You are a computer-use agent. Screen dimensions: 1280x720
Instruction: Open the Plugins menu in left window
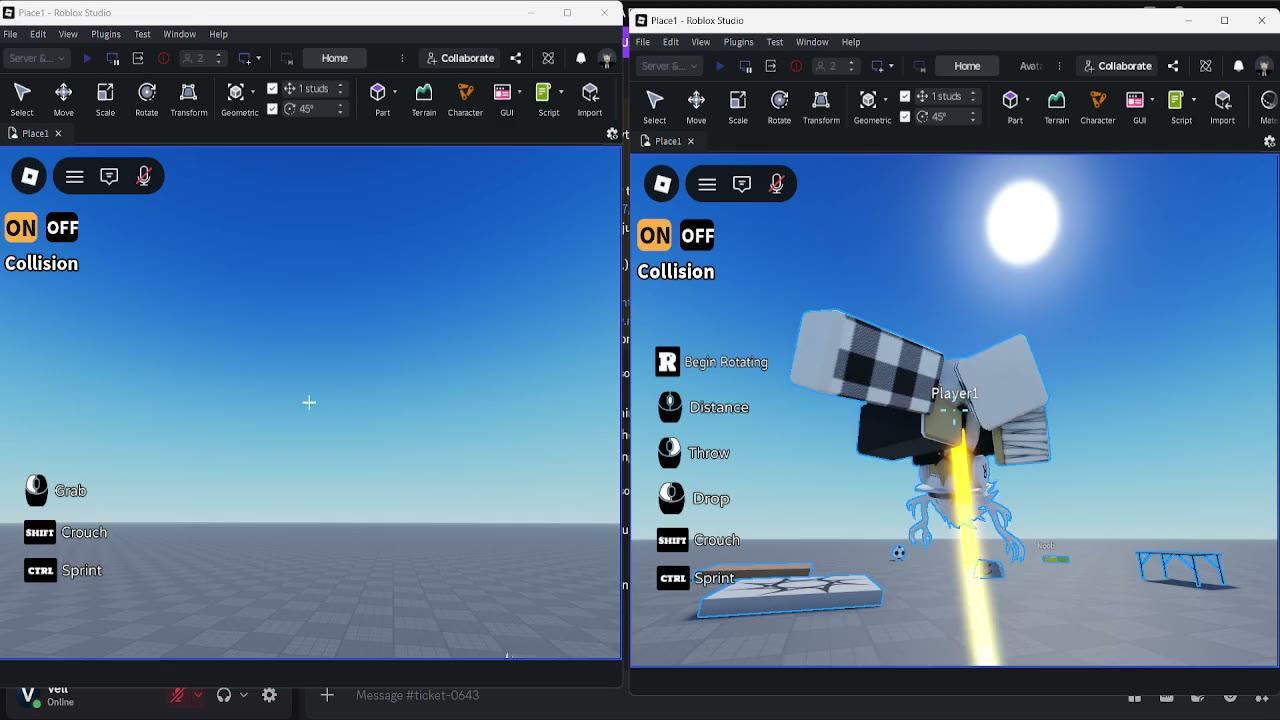106,34
